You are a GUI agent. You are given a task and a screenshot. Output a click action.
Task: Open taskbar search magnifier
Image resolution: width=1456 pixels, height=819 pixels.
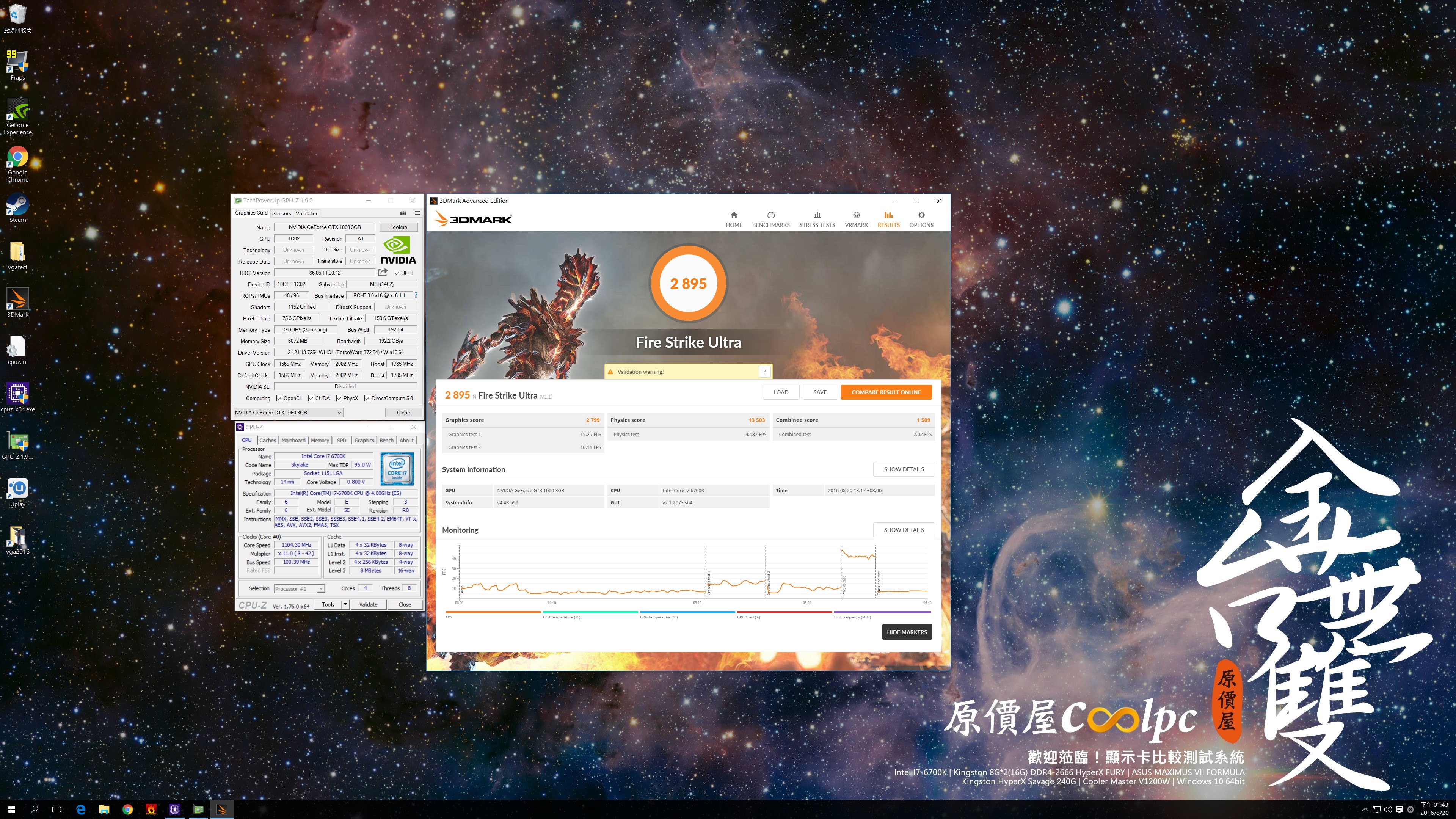pos(34,810)
